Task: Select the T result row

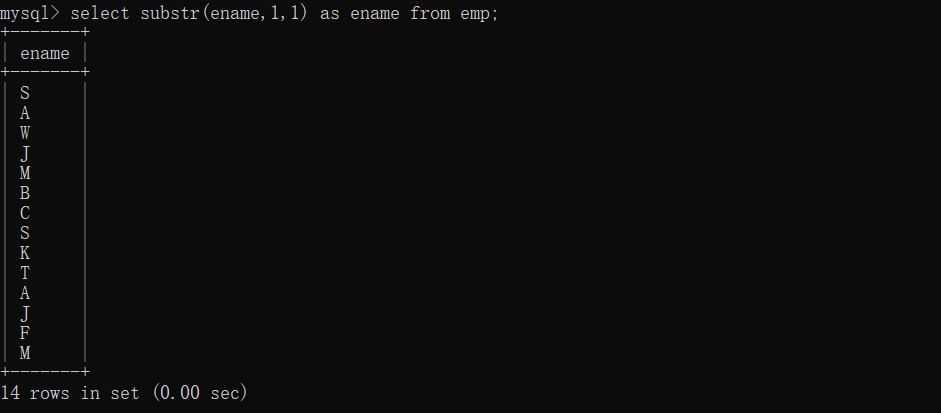Action: tap(44, 273)
